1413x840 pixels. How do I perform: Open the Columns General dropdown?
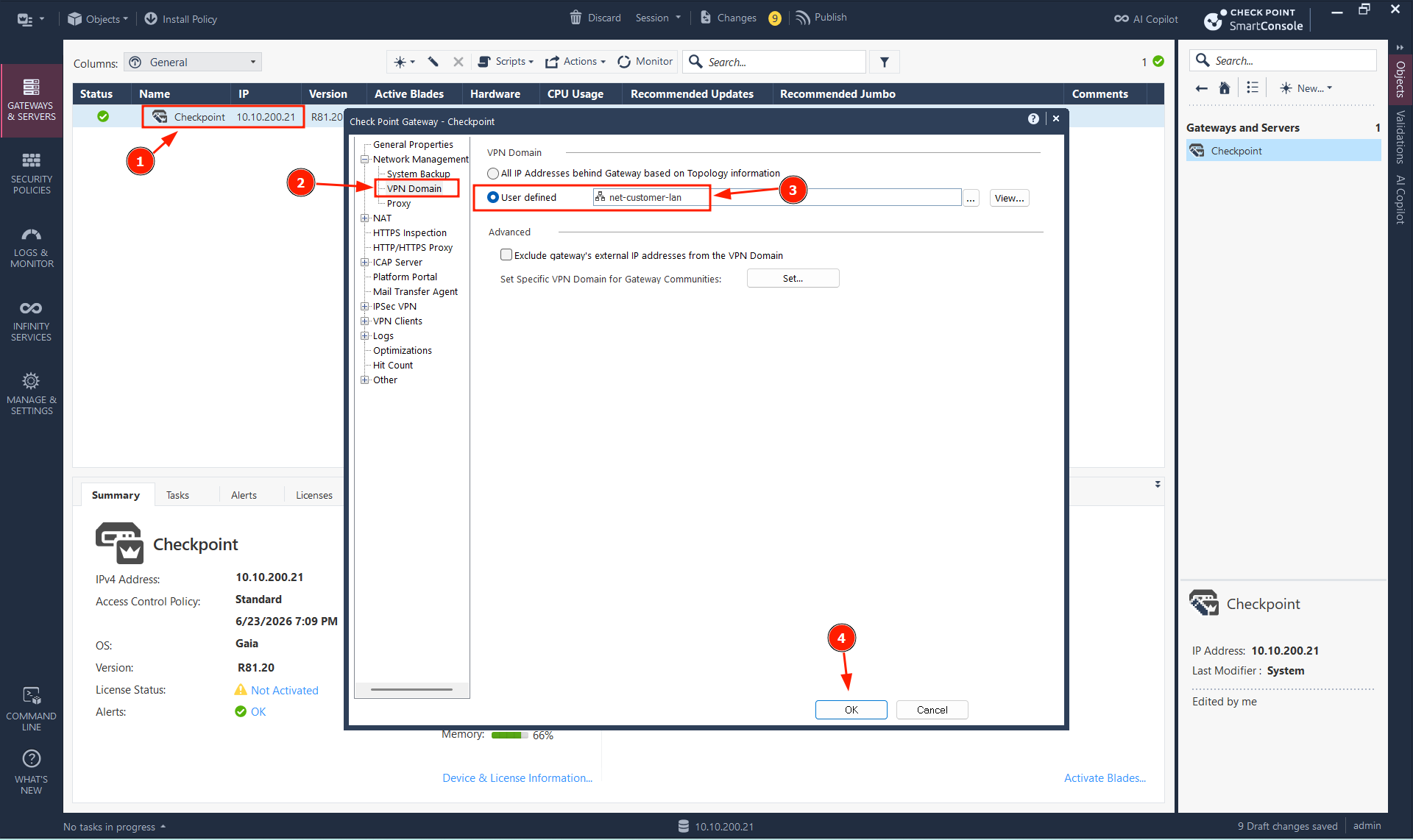[193, 63]
